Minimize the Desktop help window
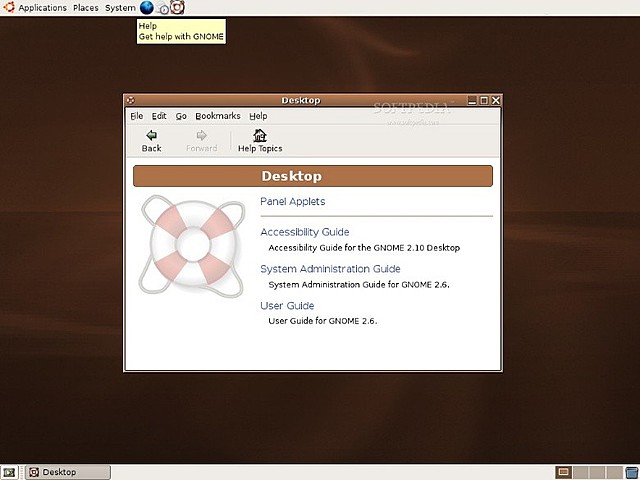640x480 pixels. point(472,100)
